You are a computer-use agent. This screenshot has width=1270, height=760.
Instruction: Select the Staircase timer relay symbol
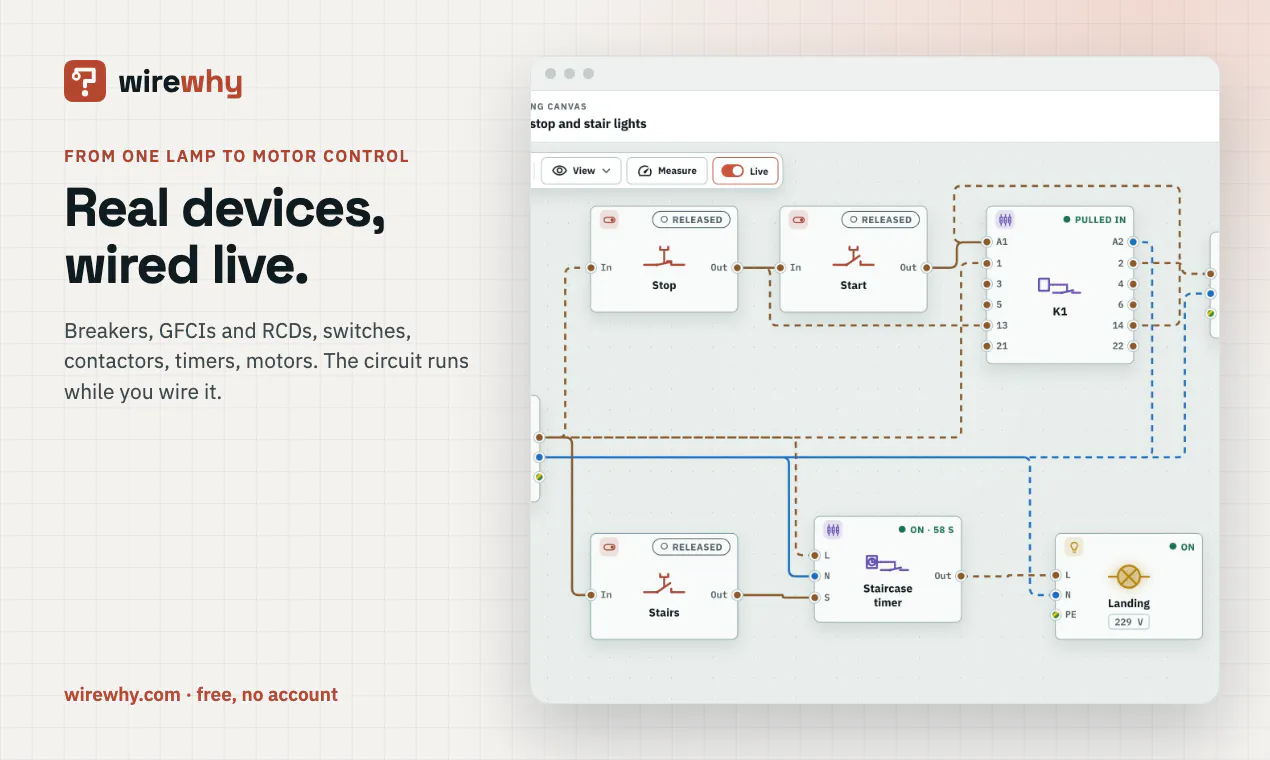tap(887, 565)
